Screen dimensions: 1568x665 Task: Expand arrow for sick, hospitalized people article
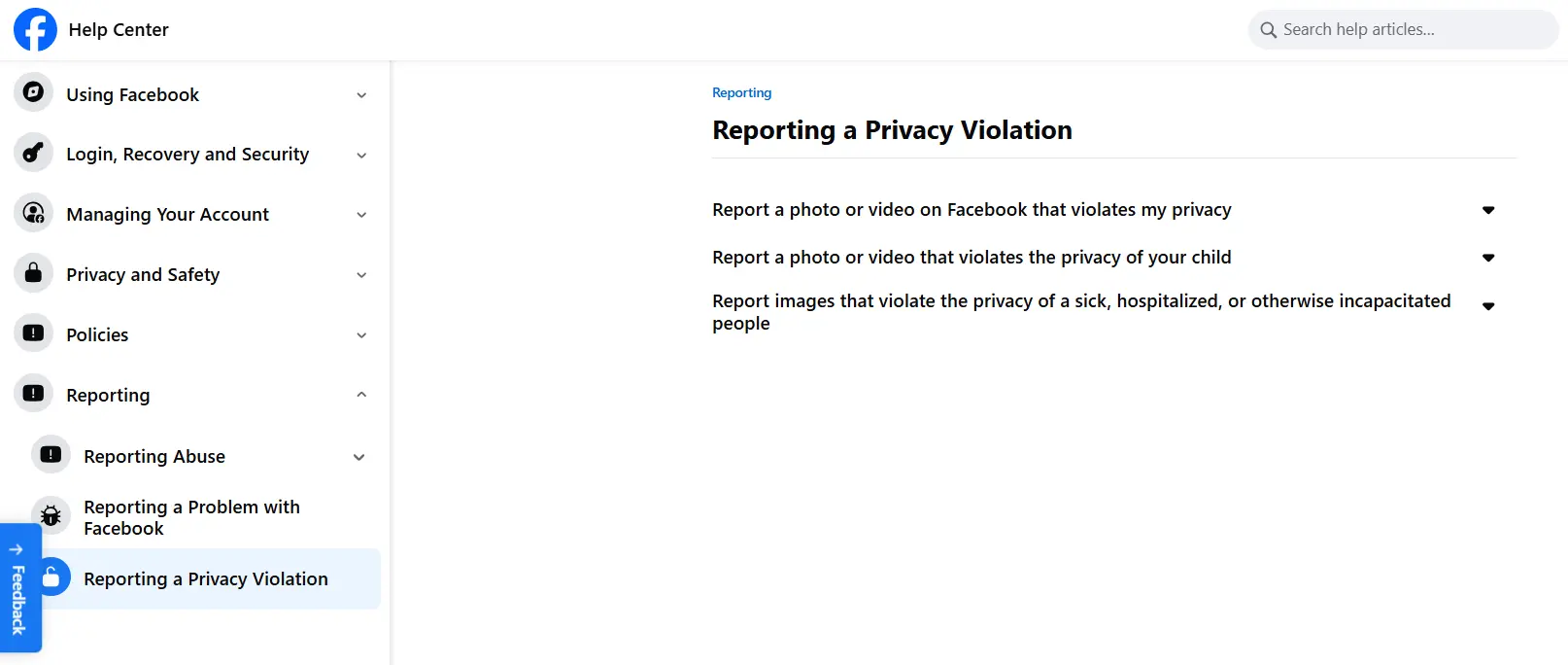tap(1488, 306)
